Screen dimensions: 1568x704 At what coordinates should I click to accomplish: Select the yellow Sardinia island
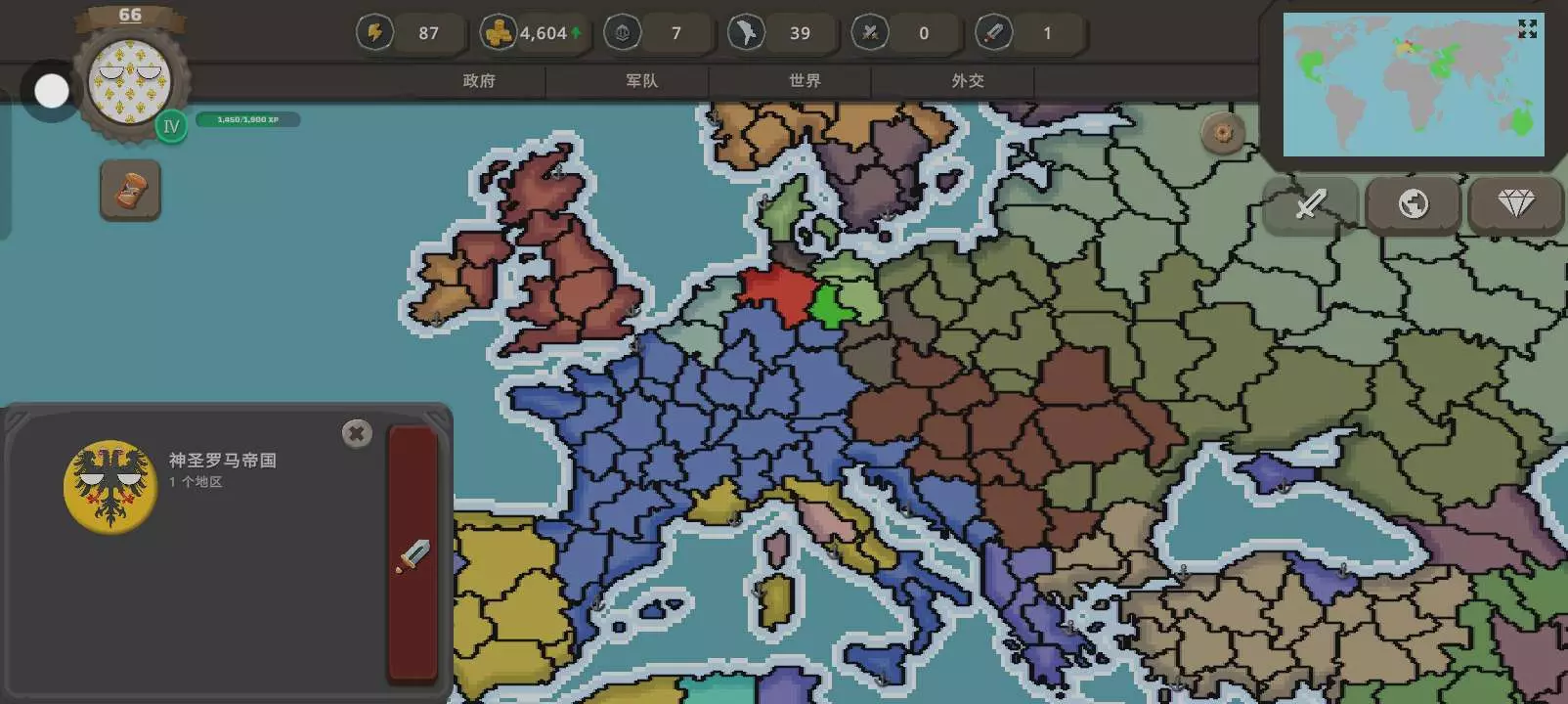[x=777, y=600]
